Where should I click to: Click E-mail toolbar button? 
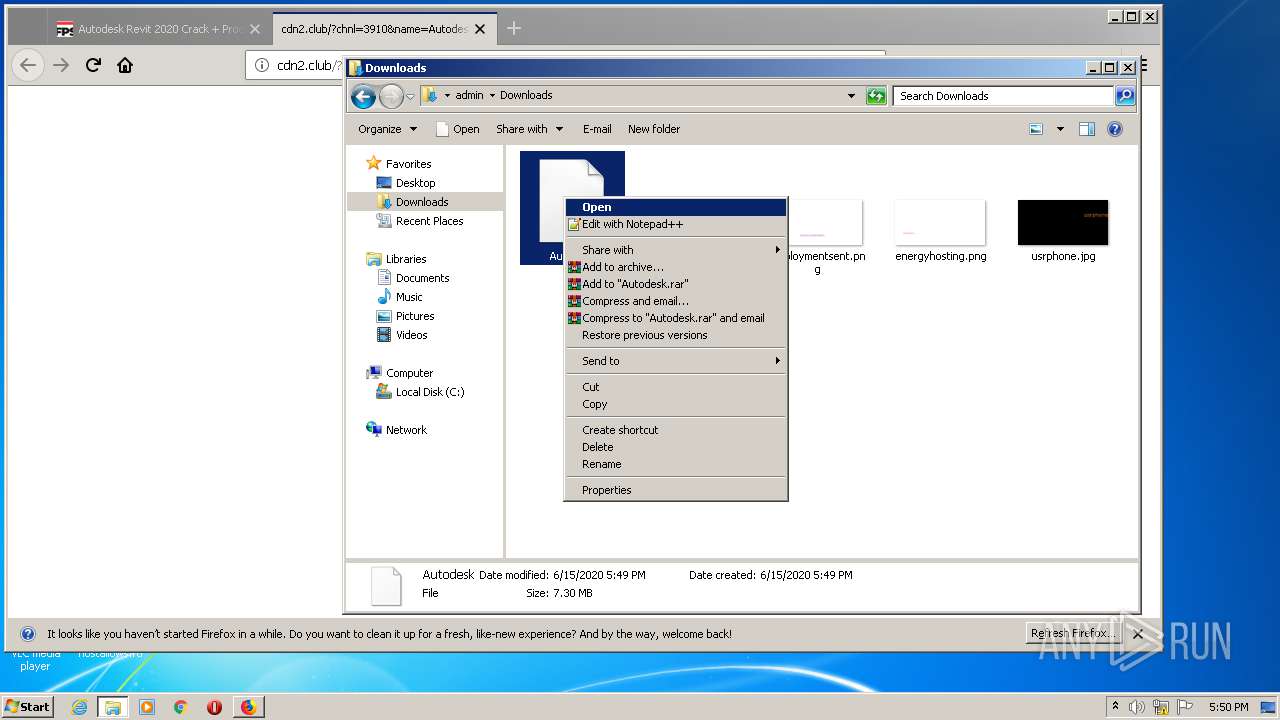tap(597, 129)
